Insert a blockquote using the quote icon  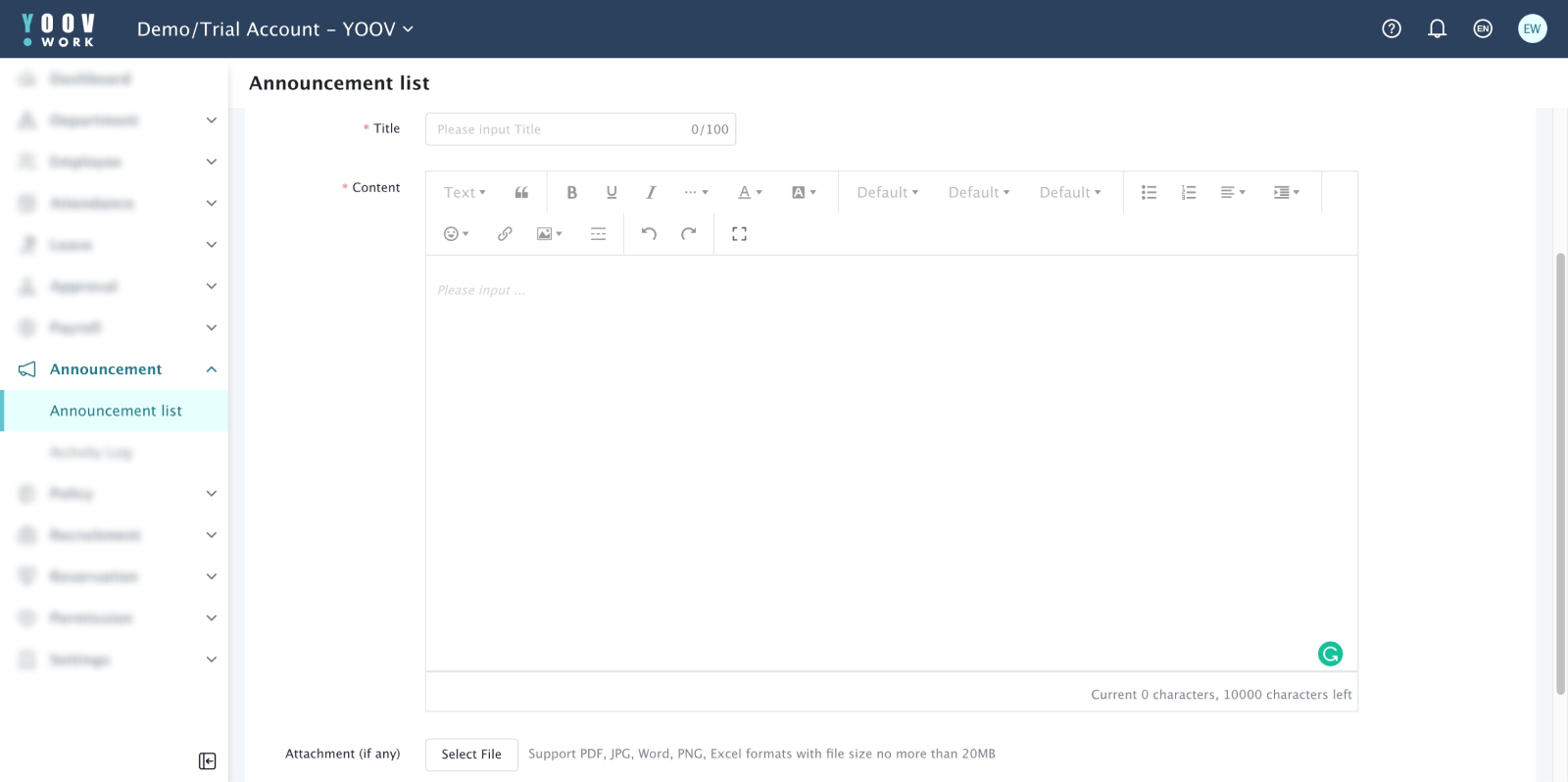point(521,193)
